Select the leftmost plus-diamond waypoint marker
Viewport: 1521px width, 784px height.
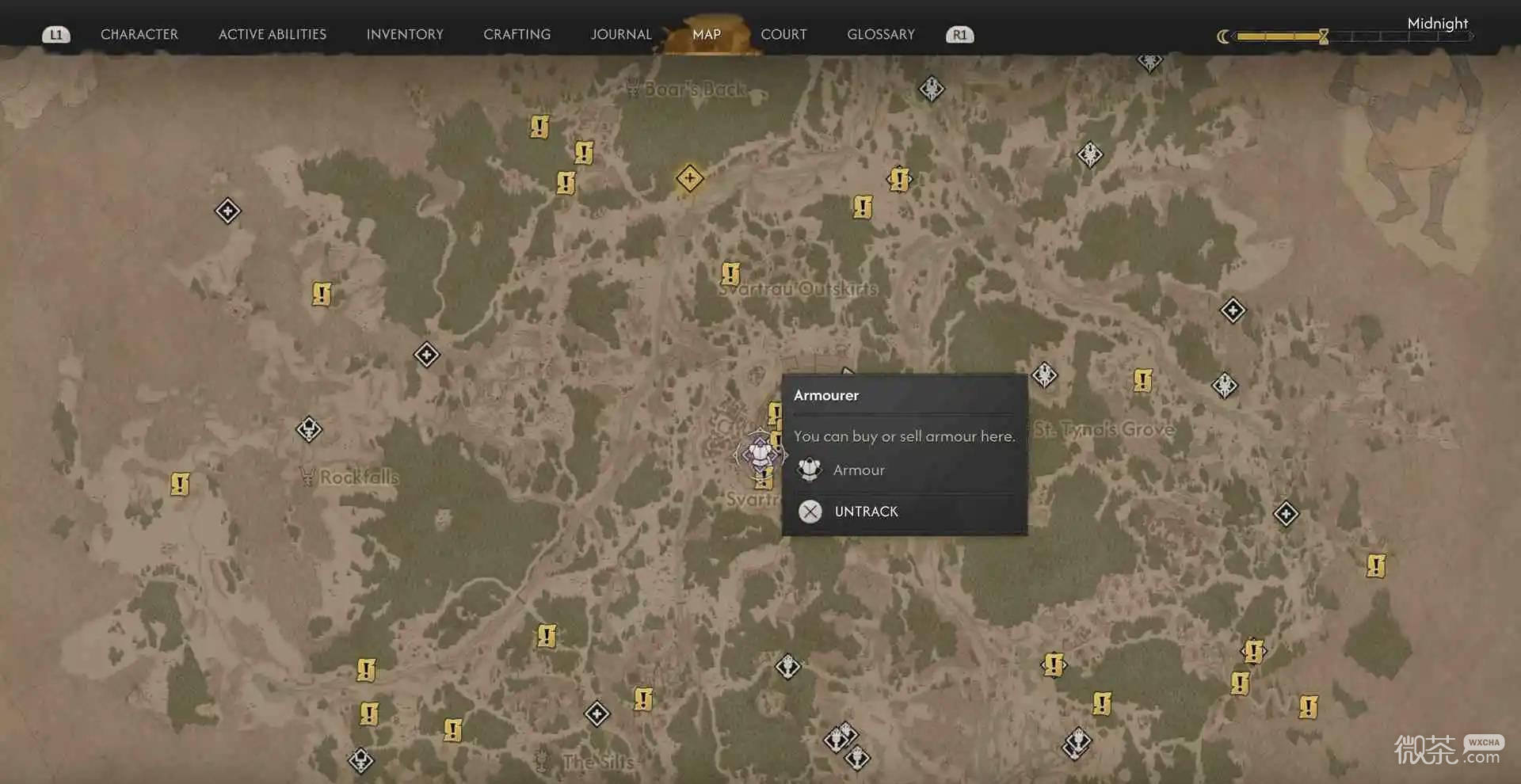[227, 211]
